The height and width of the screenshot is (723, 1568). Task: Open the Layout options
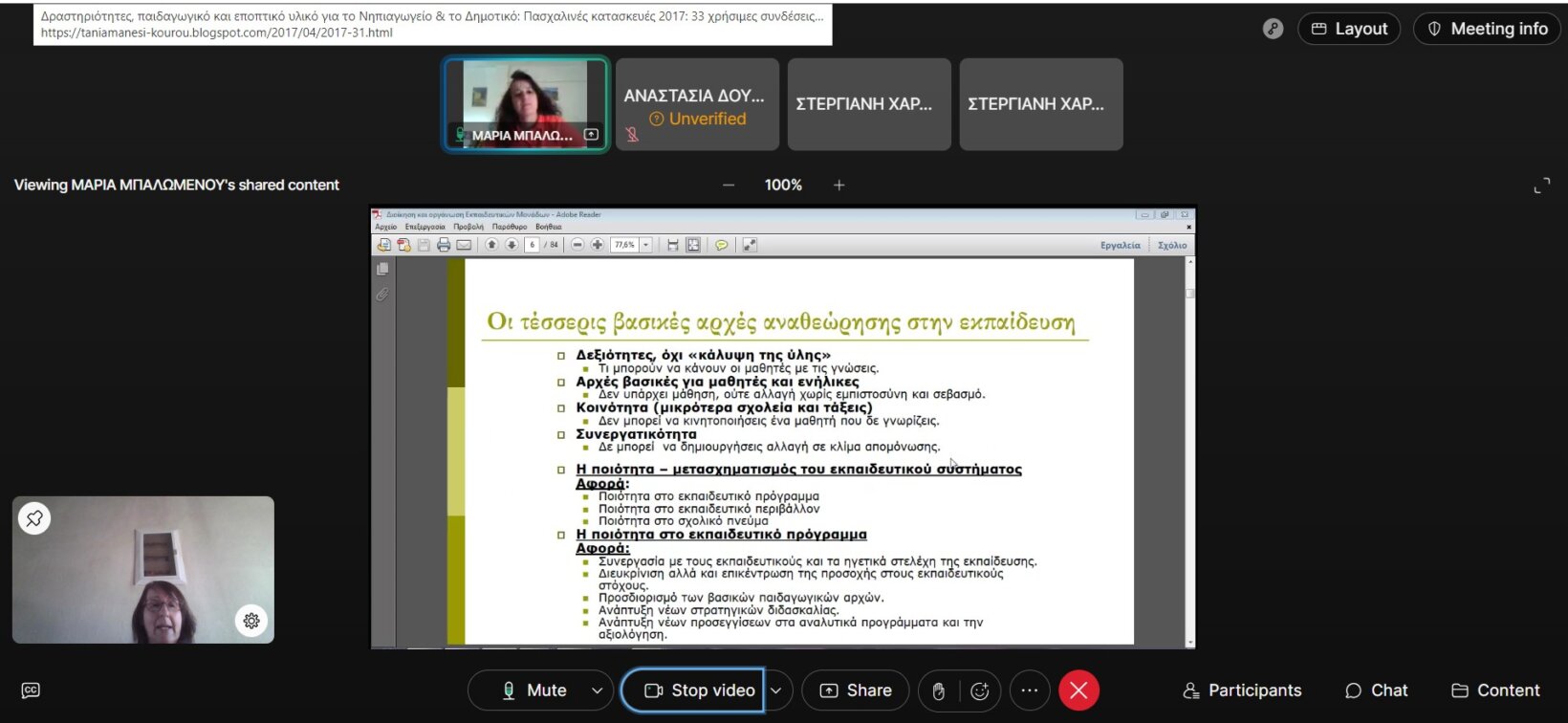click(x=1349, y=29)
